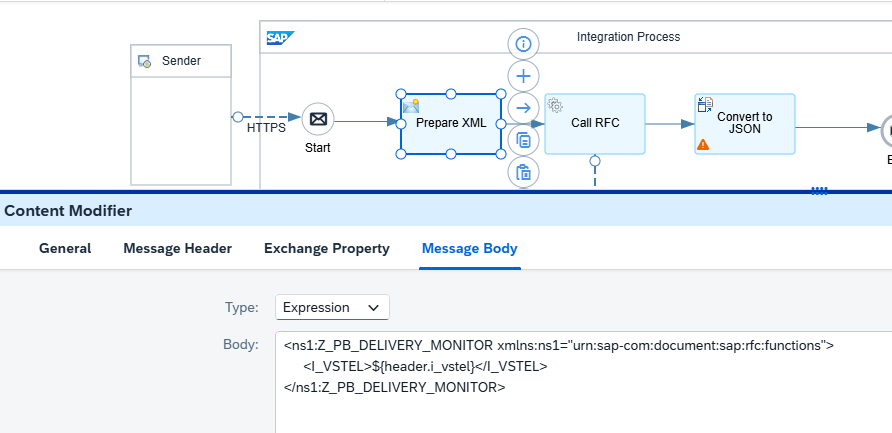Open the Message Header tab
The height and width of the screenshot is (433, 892).
click(x=177, y=249)
